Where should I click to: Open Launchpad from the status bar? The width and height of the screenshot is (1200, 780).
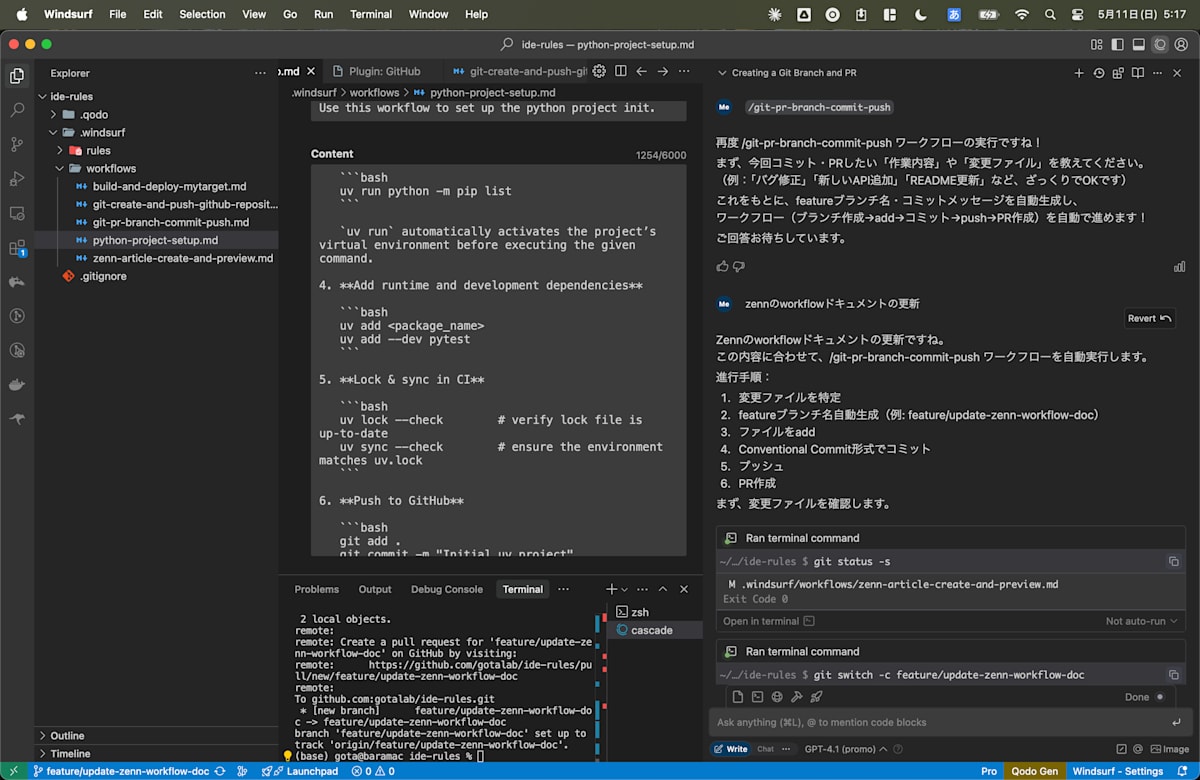click(x=298, y=771)
